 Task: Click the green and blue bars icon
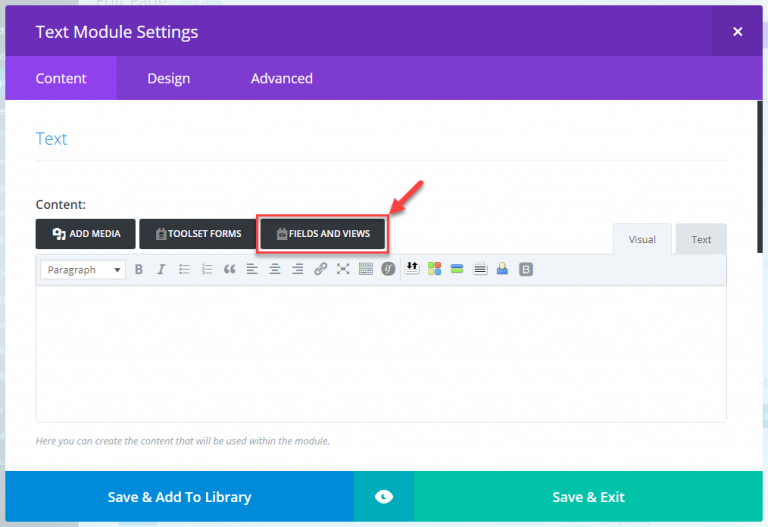click(457, 269)
